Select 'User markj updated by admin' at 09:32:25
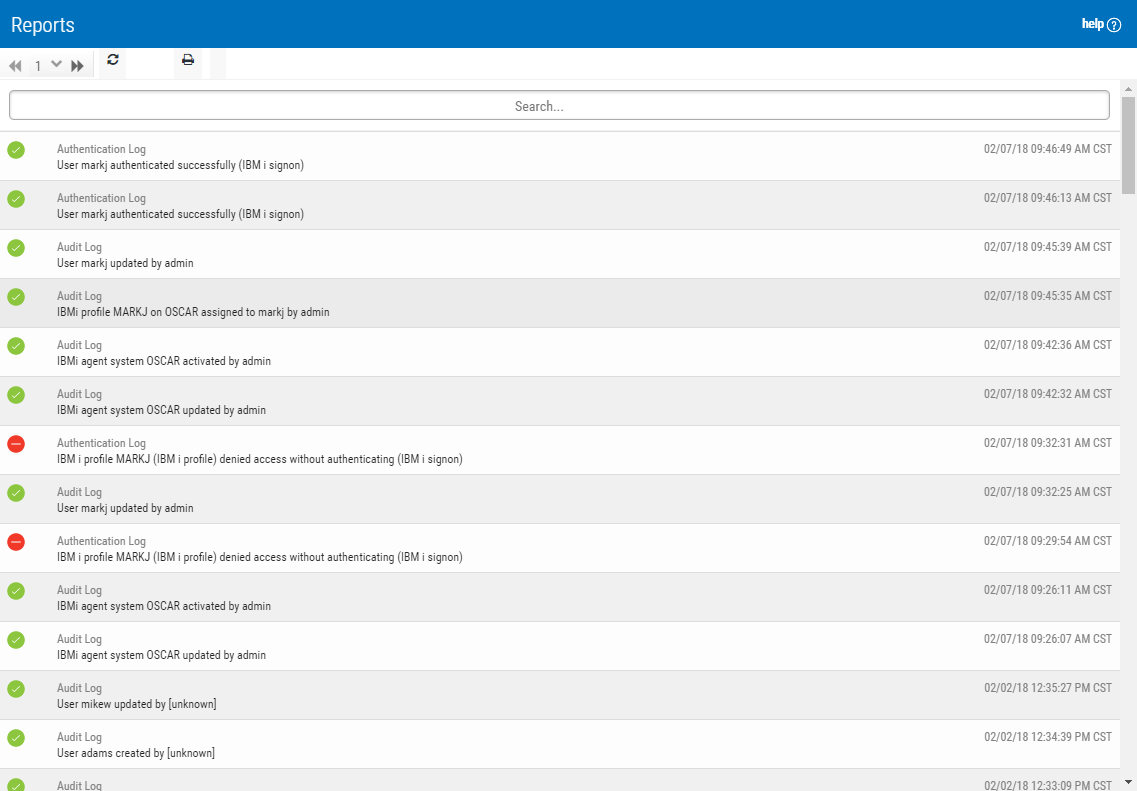 click(x=125, y=508)
